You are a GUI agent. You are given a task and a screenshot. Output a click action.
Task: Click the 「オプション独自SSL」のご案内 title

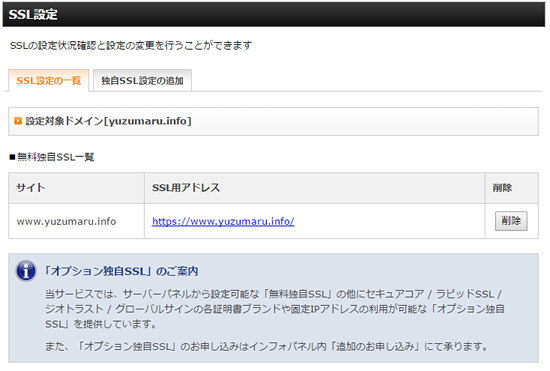point(121,271)
